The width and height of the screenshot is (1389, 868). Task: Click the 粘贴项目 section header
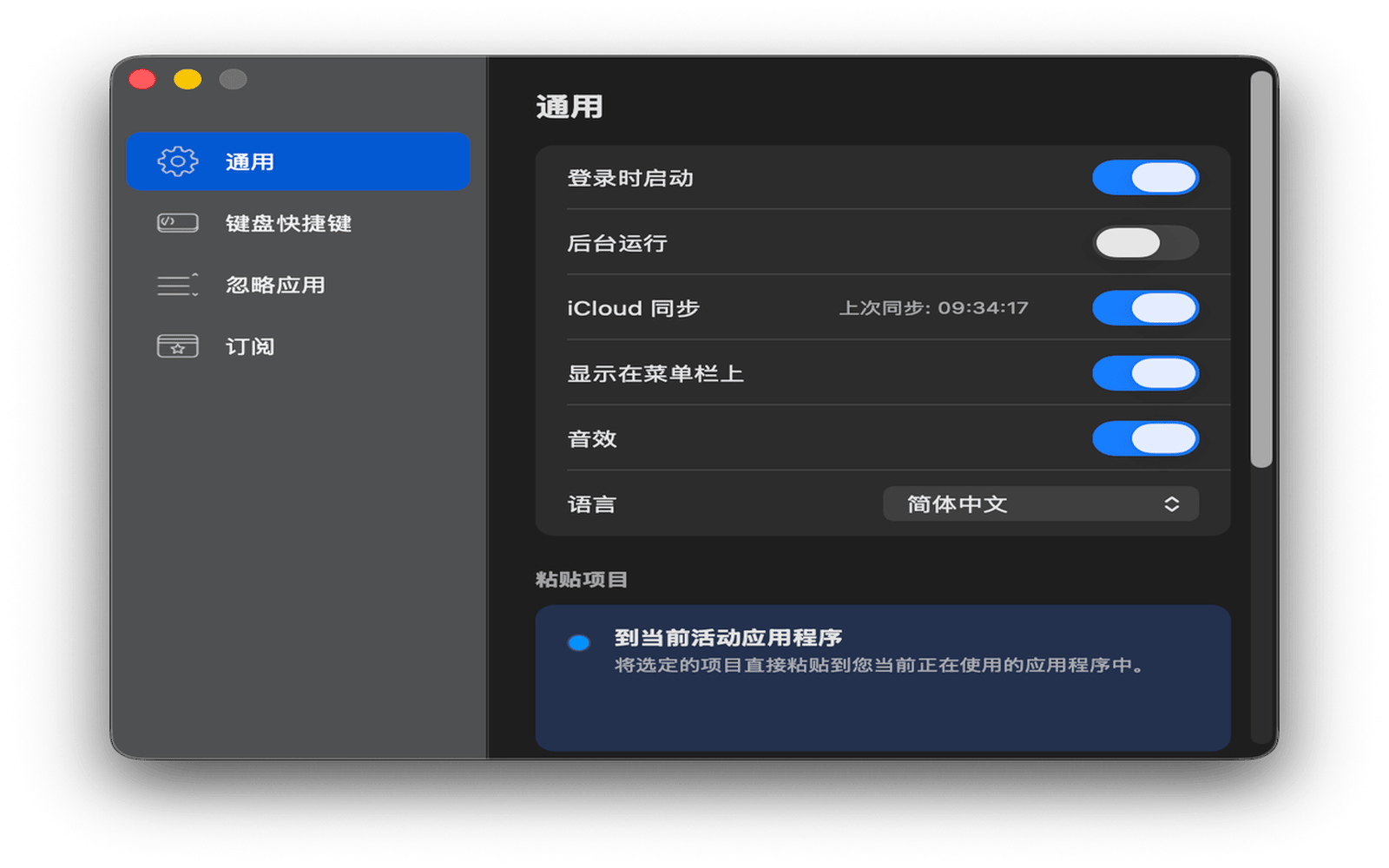[582, 579]
